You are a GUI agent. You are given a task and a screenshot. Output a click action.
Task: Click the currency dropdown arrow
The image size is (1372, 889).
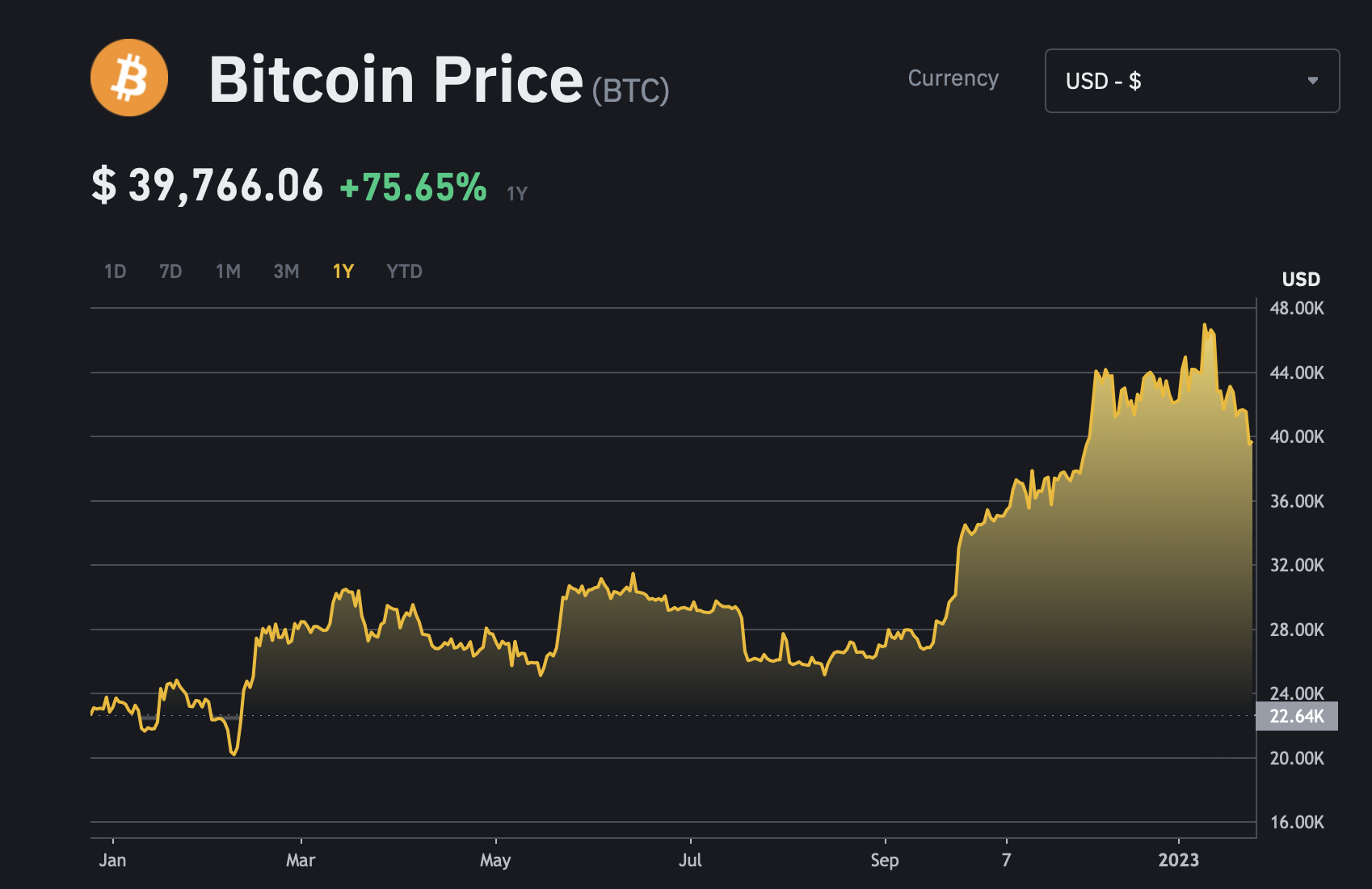tap(1312, 81)
